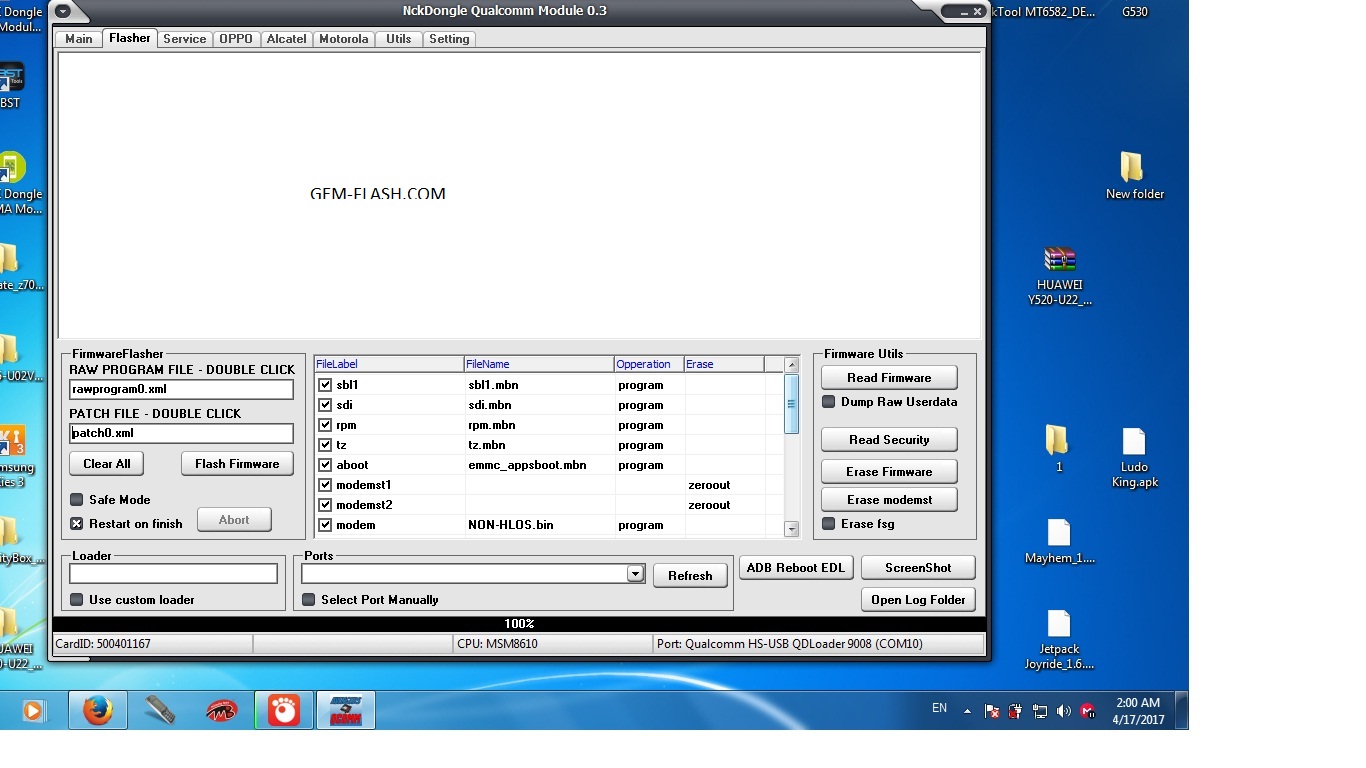Image resolution: width=1366 pixels, height=768 pixels.
Task: Enable Dump Raw Userdata
Action: [x=828, y=402]
